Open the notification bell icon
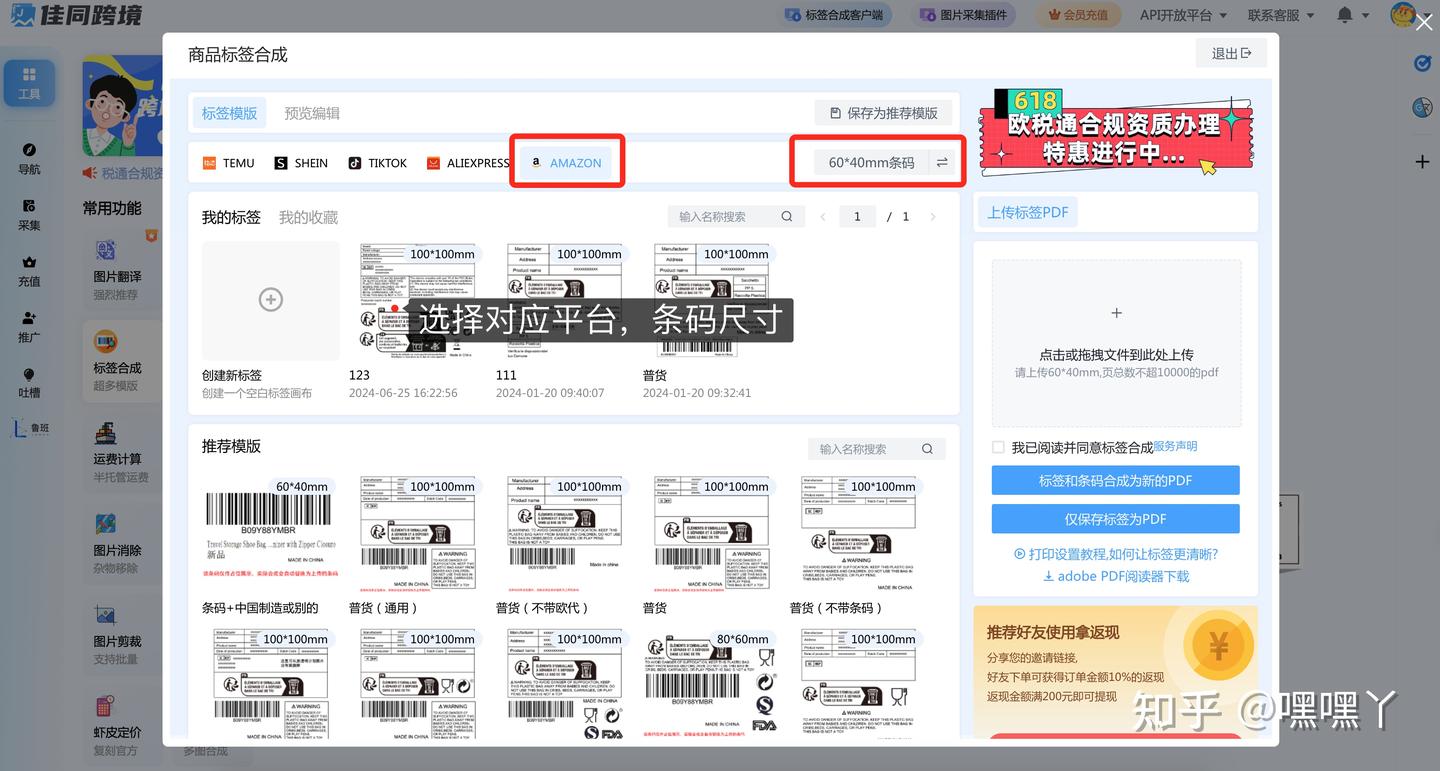The height and width of the screenshot is (771, 1440). [1345, 14]
